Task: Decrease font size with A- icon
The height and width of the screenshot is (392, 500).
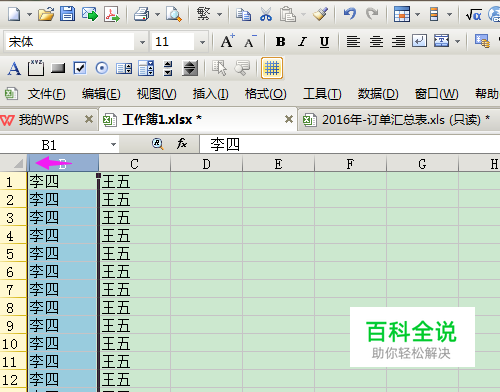Action: [x=250, y=42]
